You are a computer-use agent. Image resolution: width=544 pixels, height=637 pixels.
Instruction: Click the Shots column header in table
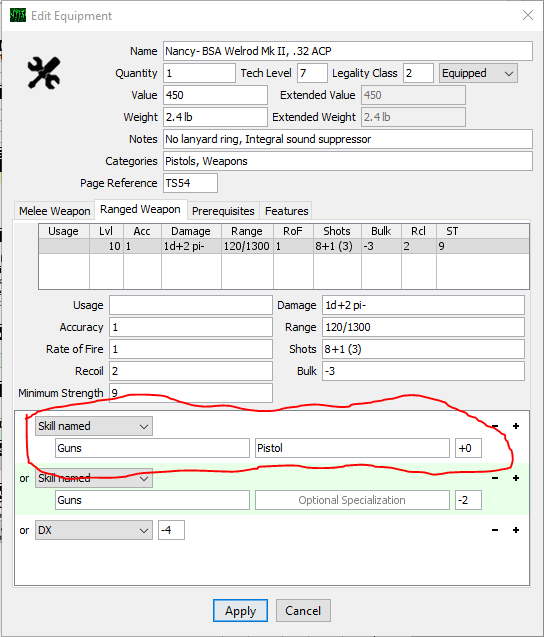coord(337,231)
